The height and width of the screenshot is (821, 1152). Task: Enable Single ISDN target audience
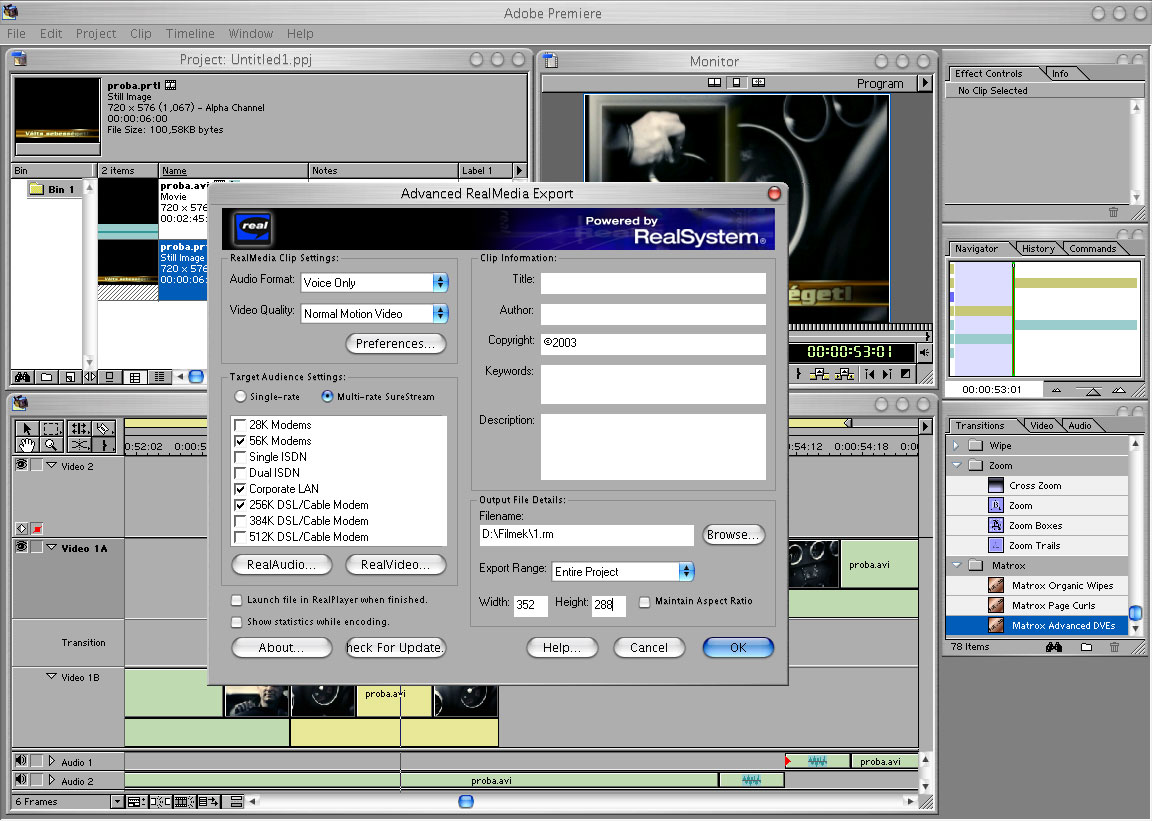pyautogui.click(x=240, y=456)
